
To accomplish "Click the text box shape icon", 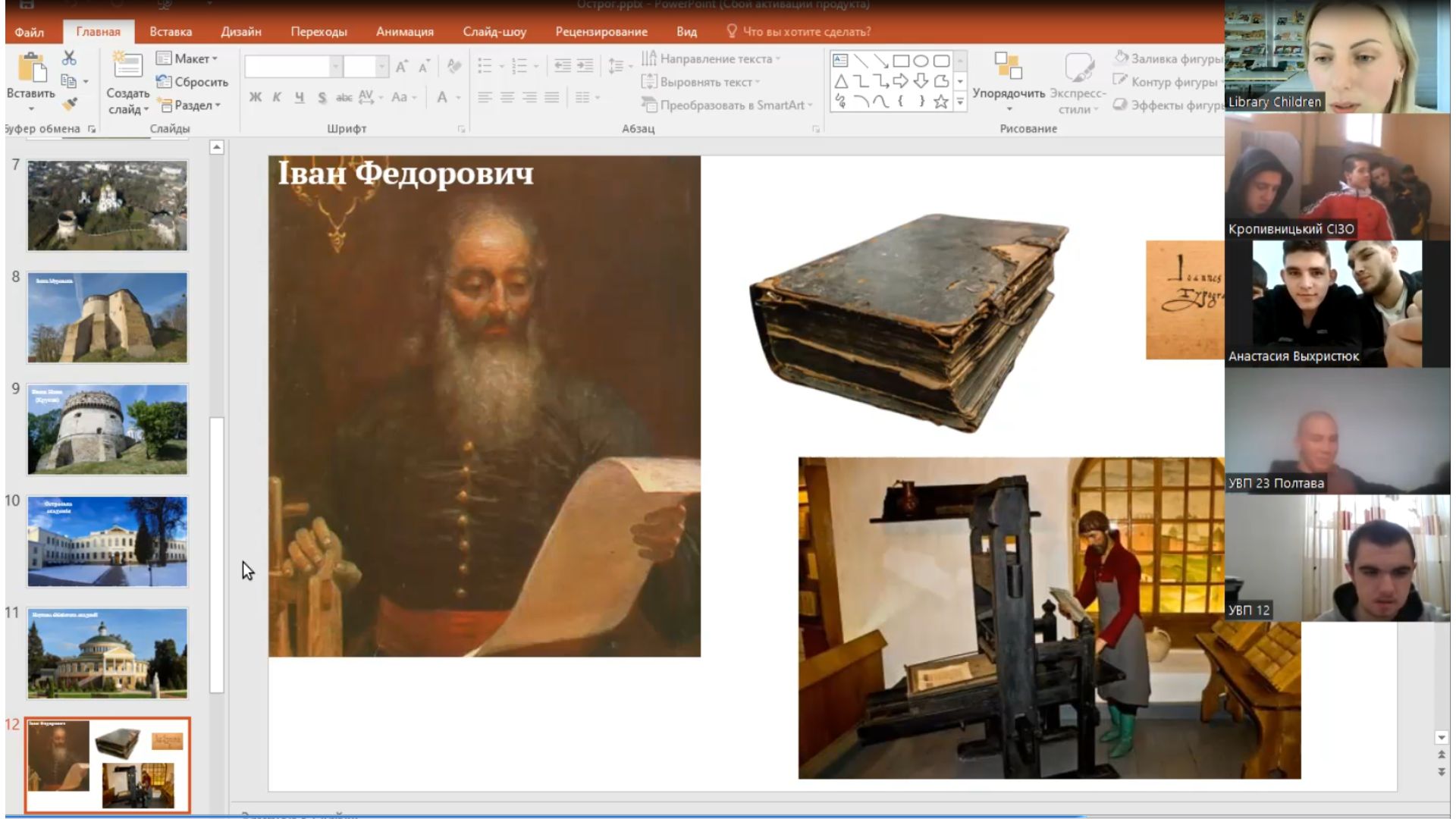I will coord(840,61).
